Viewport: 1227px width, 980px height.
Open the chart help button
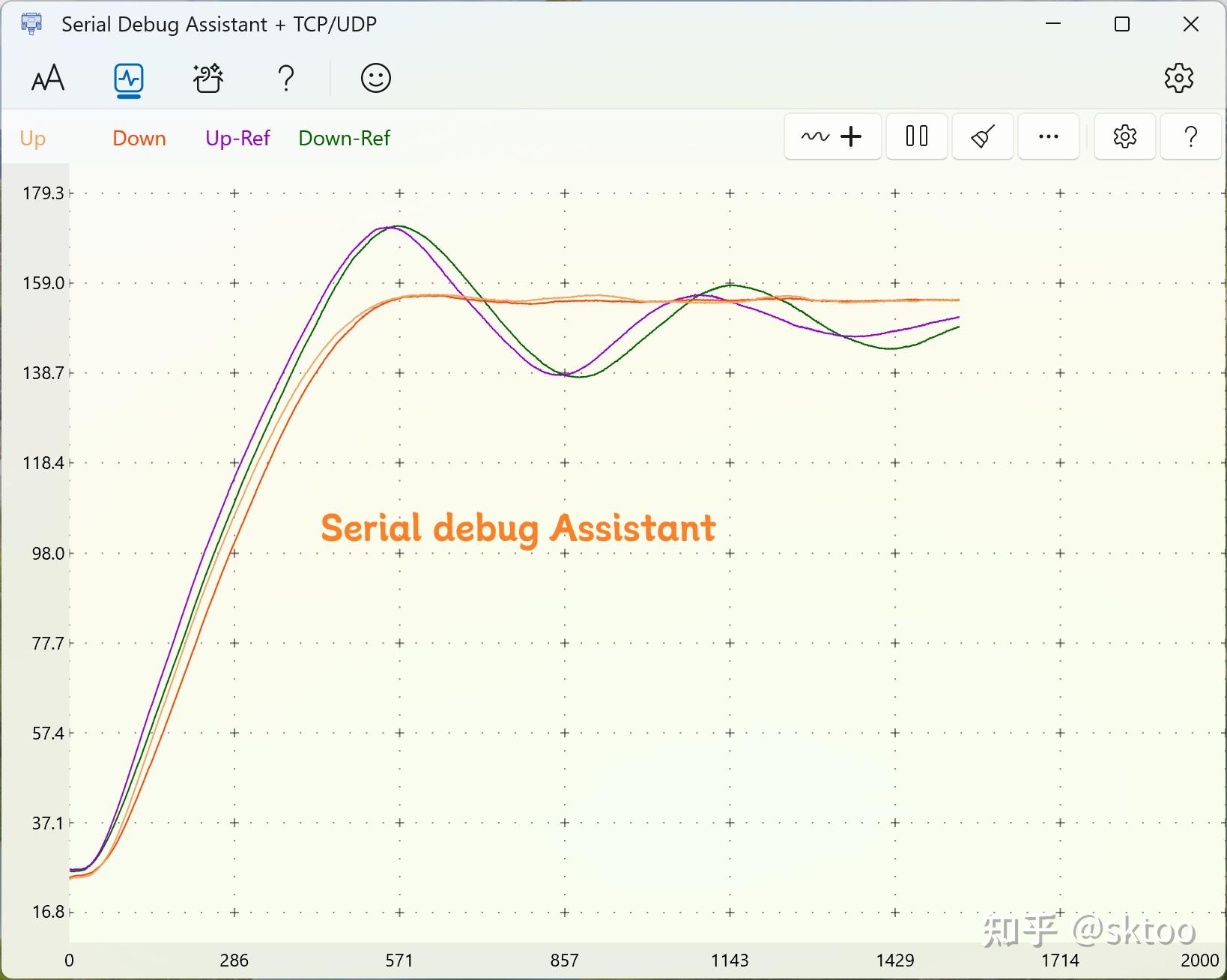[x=1190, y=136]
